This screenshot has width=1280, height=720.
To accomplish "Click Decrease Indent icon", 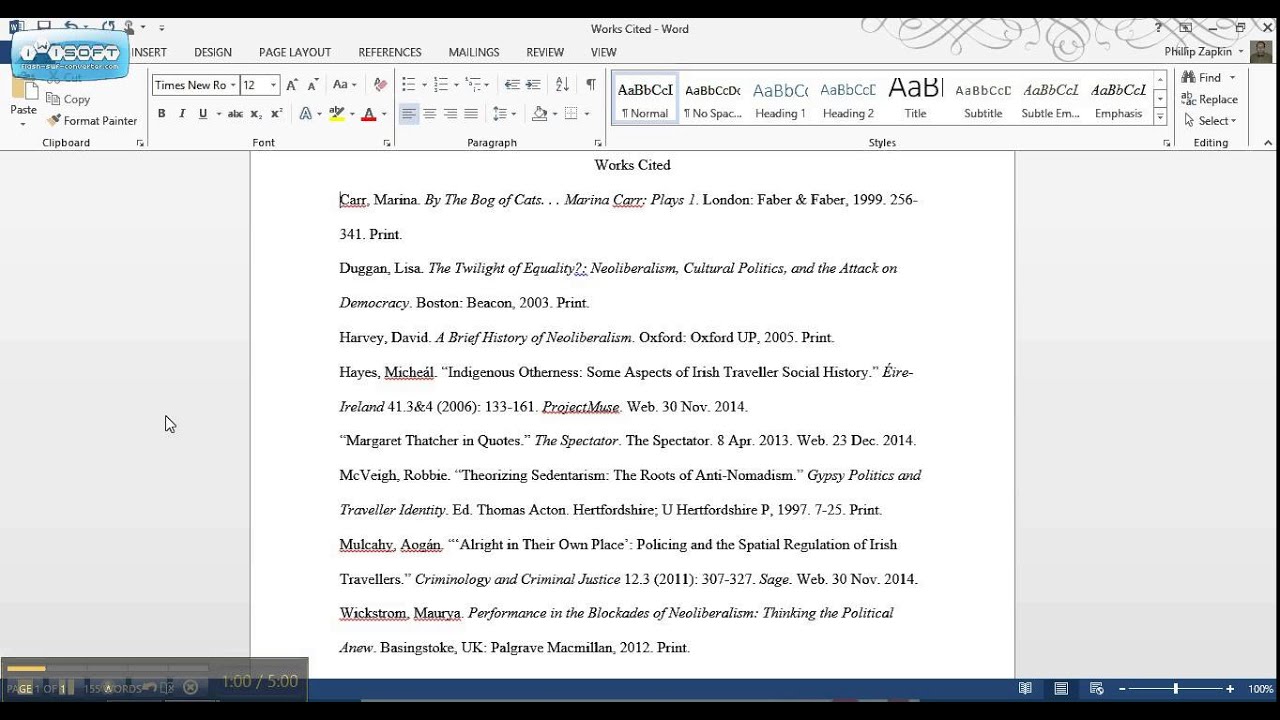I will click(512, 85).
